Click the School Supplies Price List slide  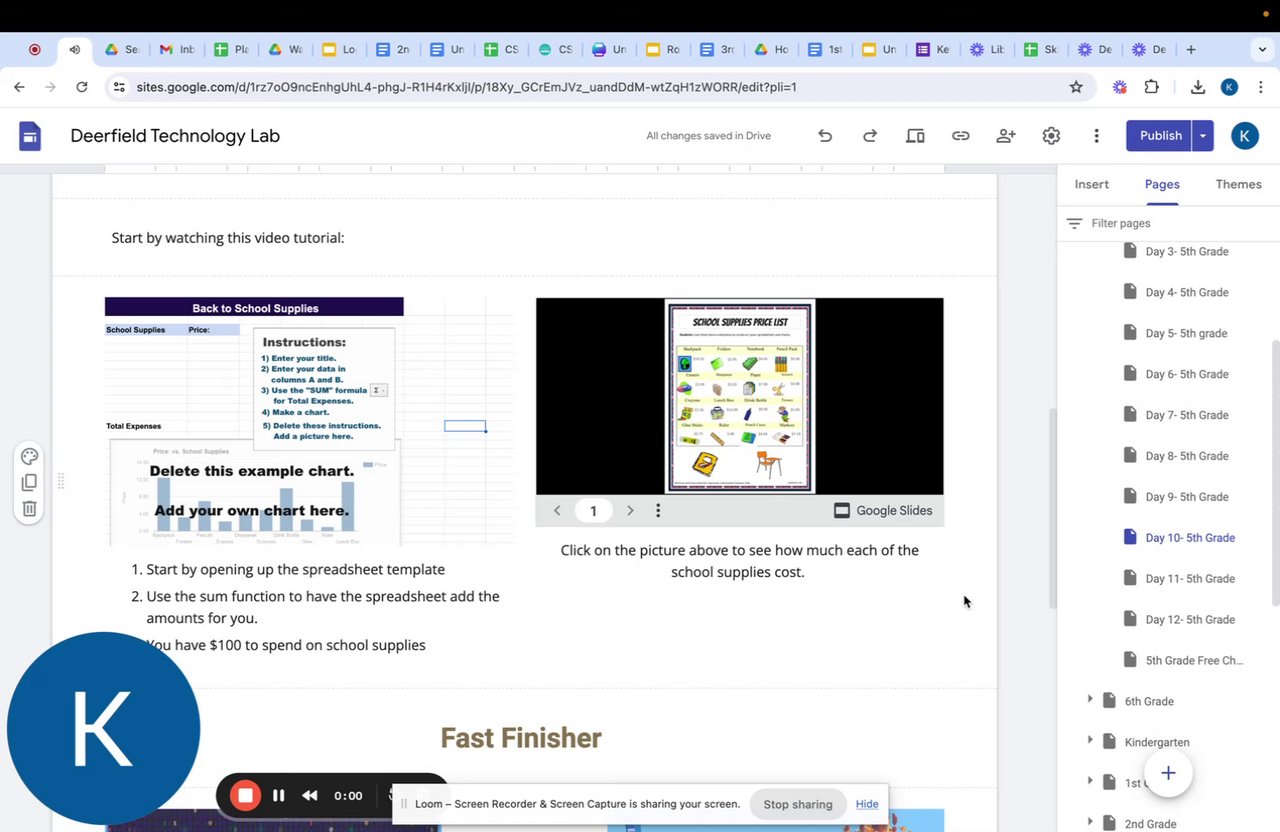[x=740, y=396]
